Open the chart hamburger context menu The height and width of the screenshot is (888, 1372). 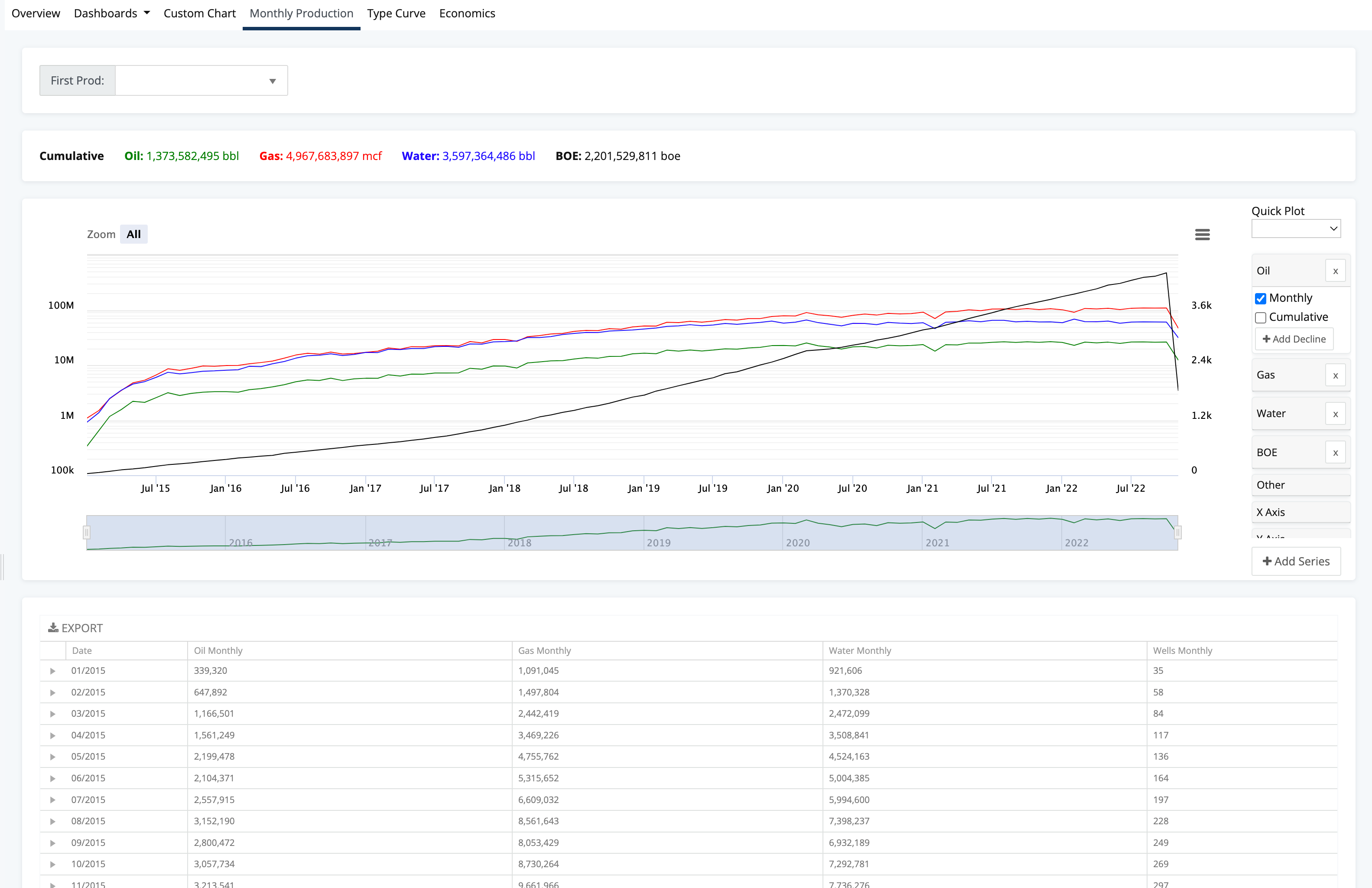click(x=1202, y=235)
